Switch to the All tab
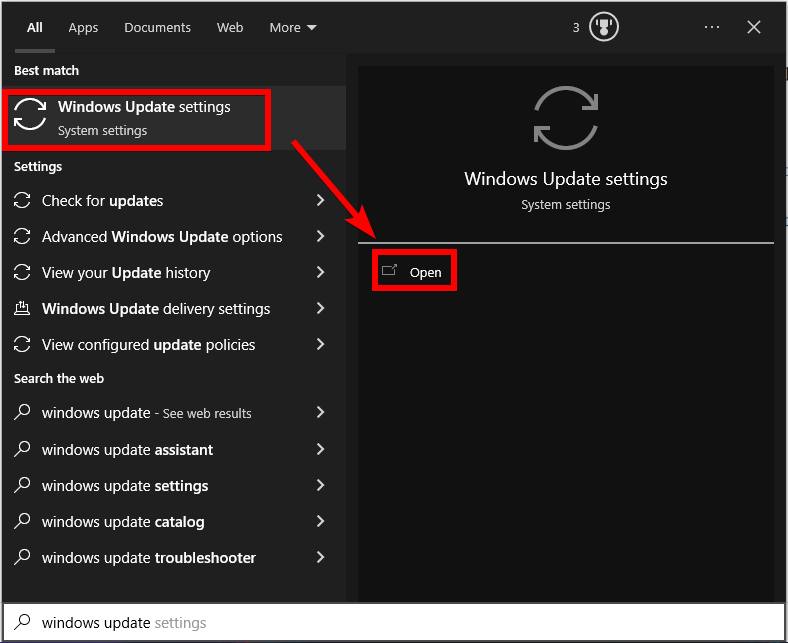The height and width of the screenshot is (643, 788). (x=35, y=27)
